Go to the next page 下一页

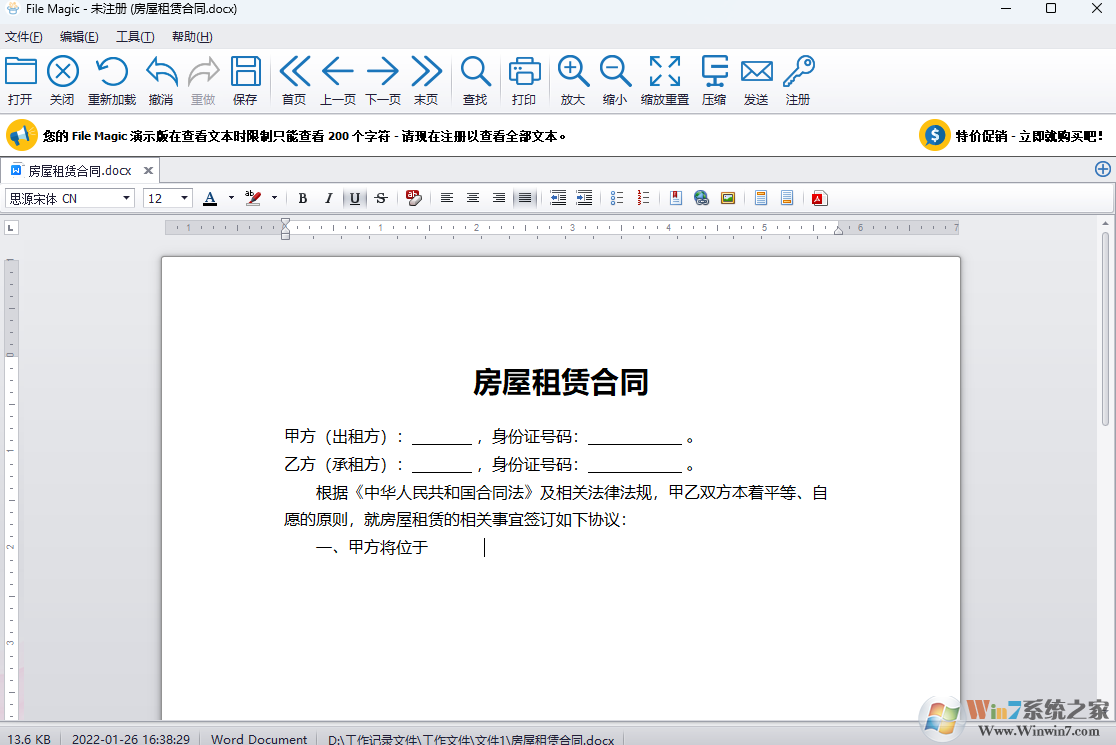click(x=383, y=80)
